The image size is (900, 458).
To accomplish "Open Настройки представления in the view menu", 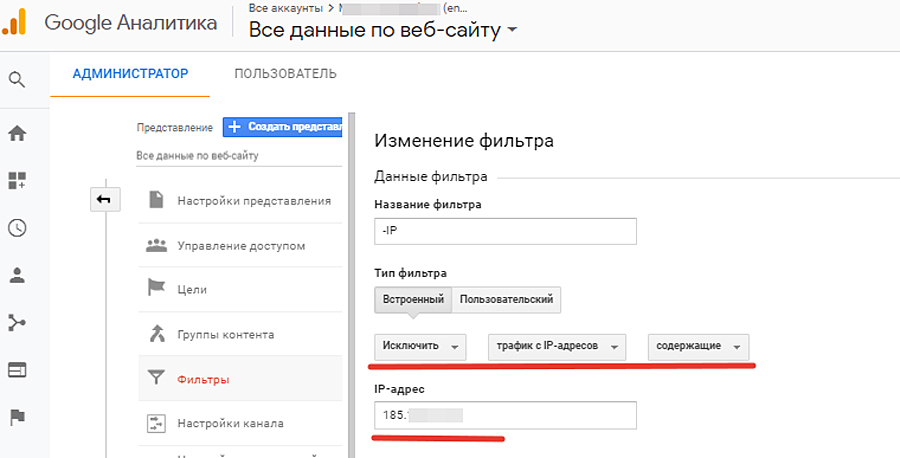I will [x=253, y=200].
